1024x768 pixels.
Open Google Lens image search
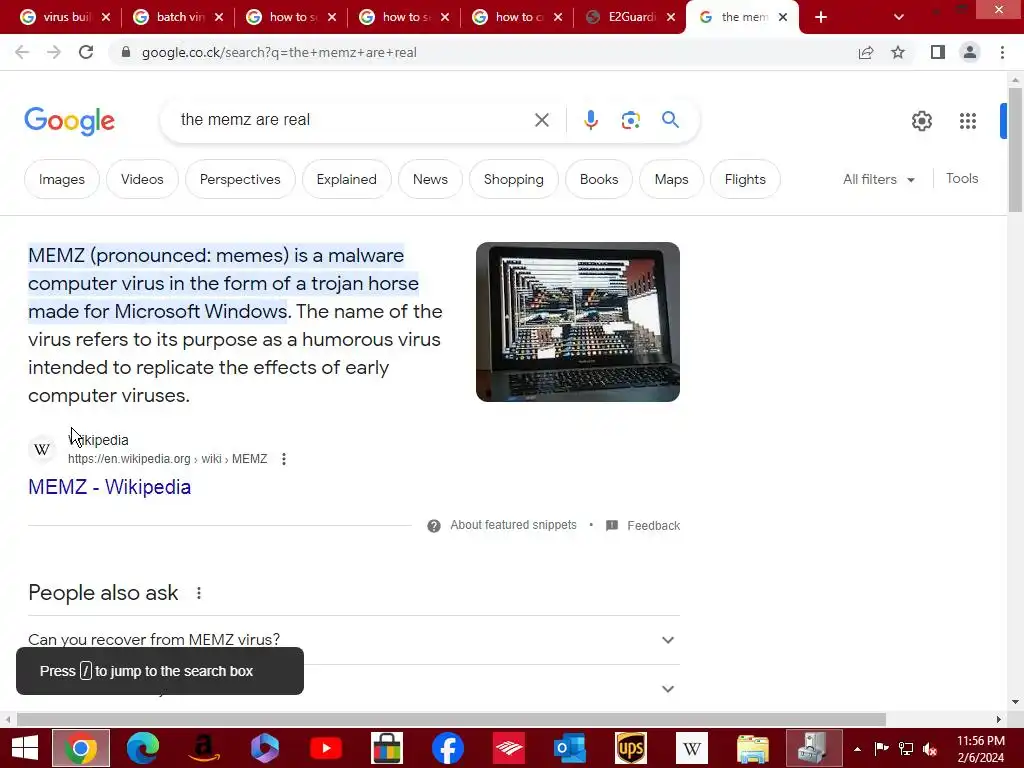click(630, 120)
